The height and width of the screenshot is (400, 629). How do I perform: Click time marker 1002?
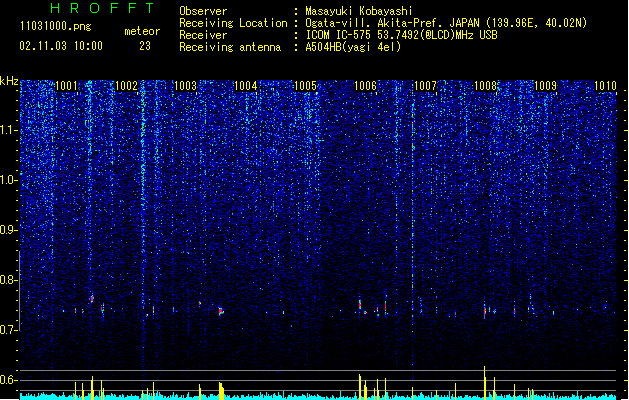(126, 86)
